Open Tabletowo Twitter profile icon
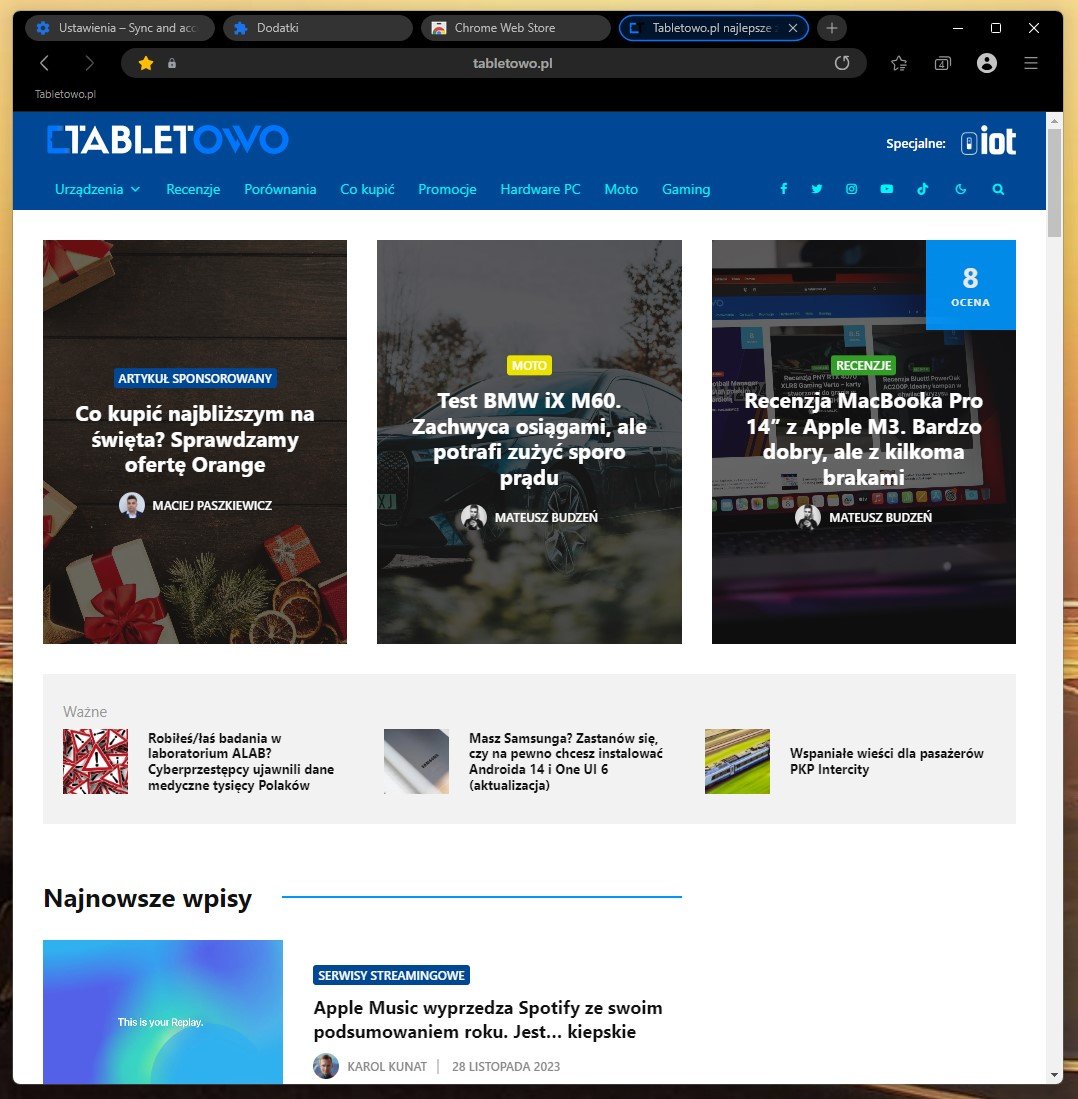This screenshot has height=1099, width=1078. coord(817,189)
